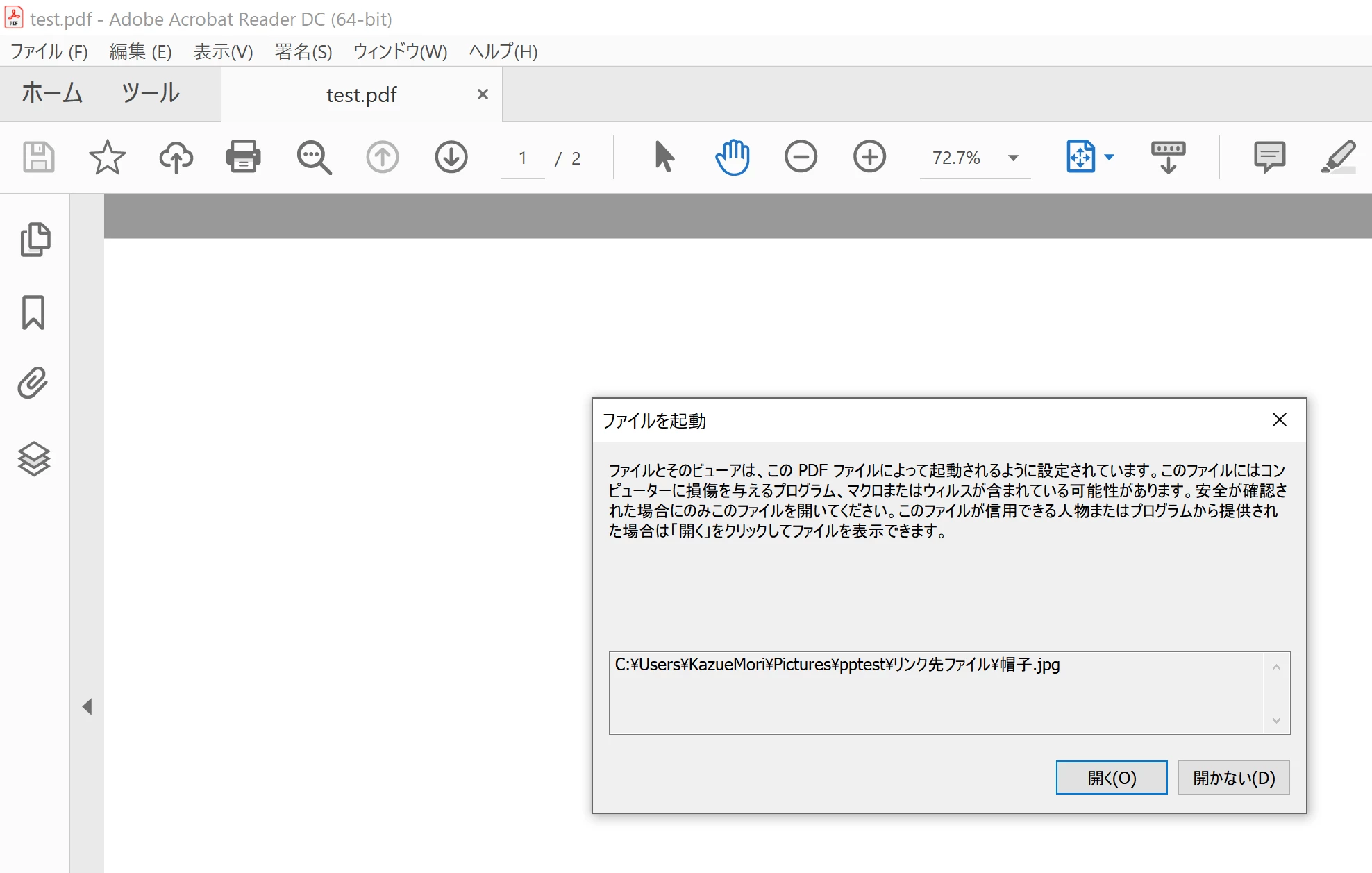The image size is (1372, 873).
Task: Zoom out with the minus icon
Action: click(x=801, y=157)
